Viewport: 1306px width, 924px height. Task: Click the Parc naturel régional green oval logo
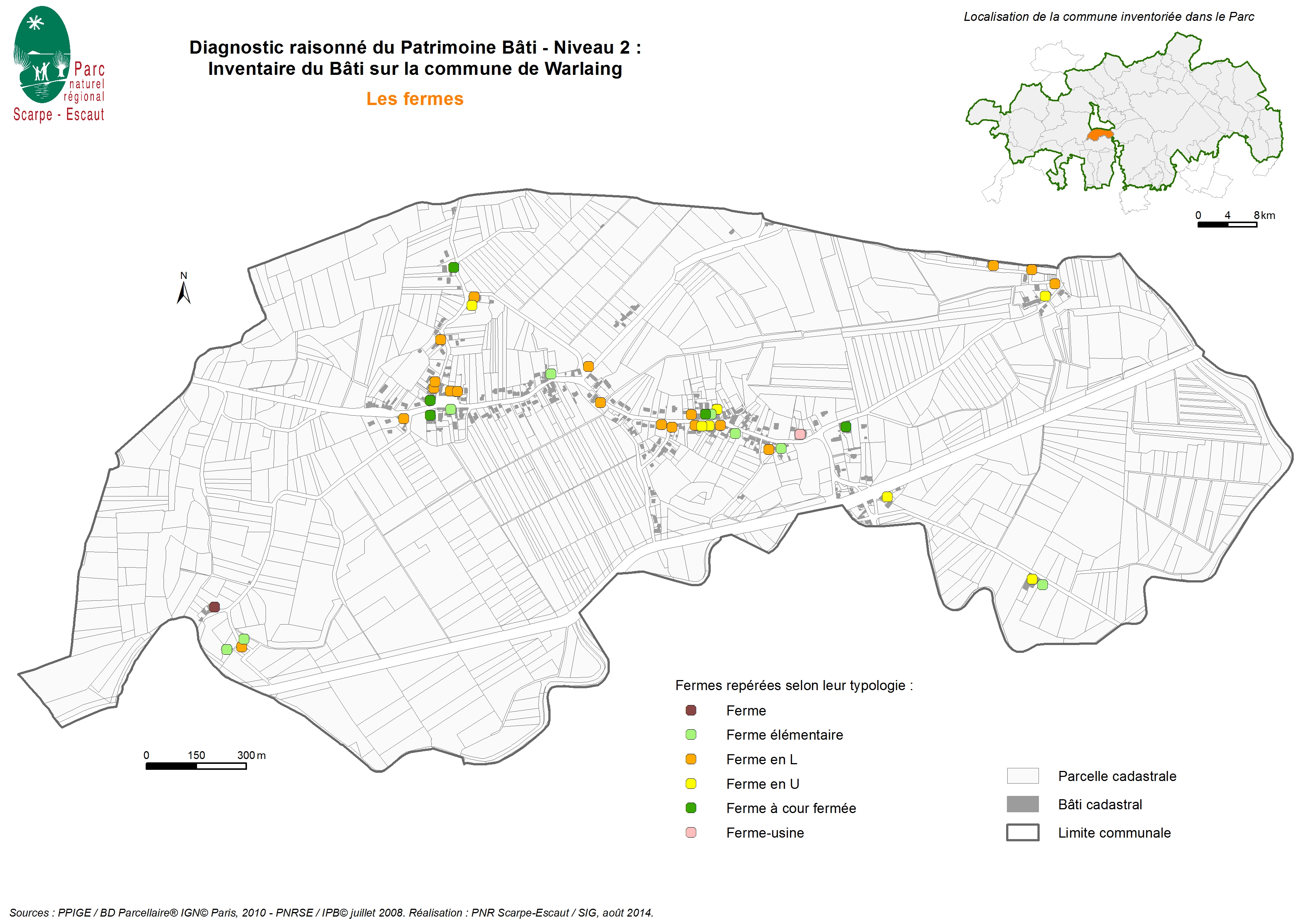coord(42,55)
